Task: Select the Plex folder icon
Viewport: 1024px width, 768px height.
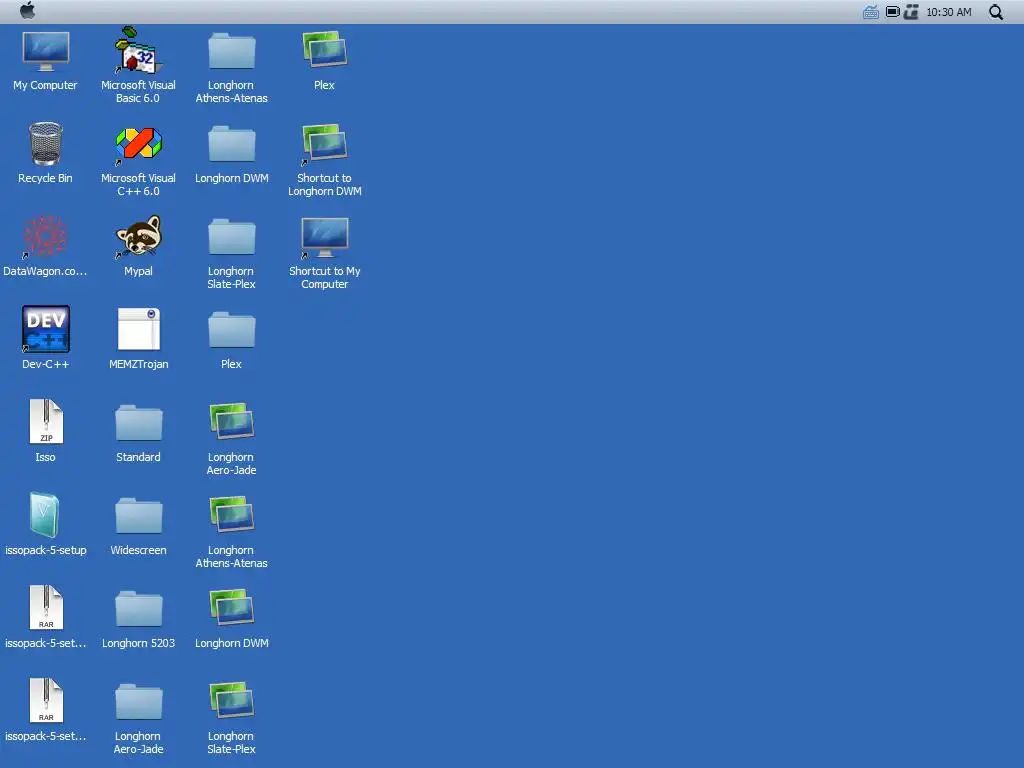Action: pyautogui.click(x=231, y=330)
